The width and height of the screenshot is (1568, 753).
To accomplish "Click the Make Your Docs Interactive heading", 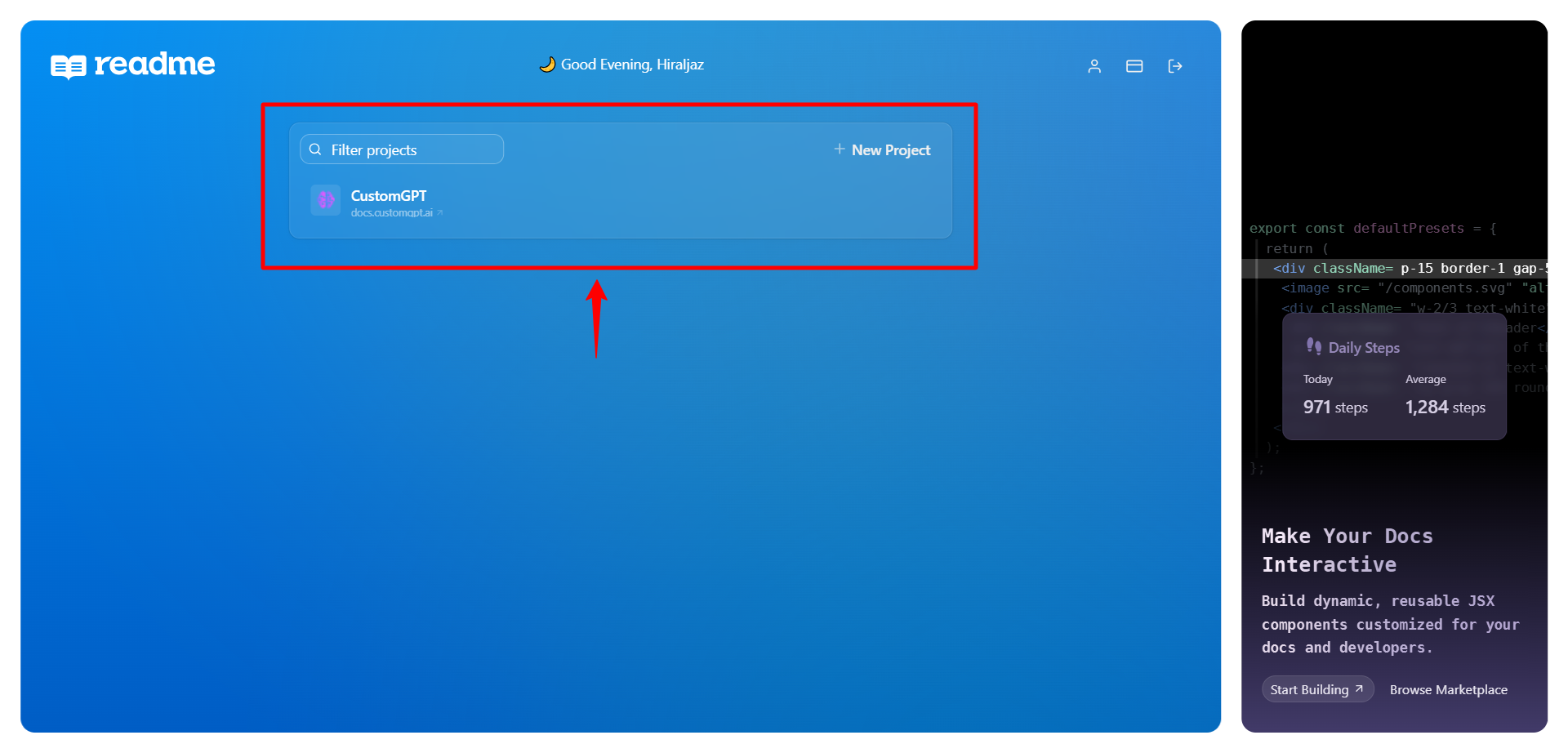I will coord(1347,550).
